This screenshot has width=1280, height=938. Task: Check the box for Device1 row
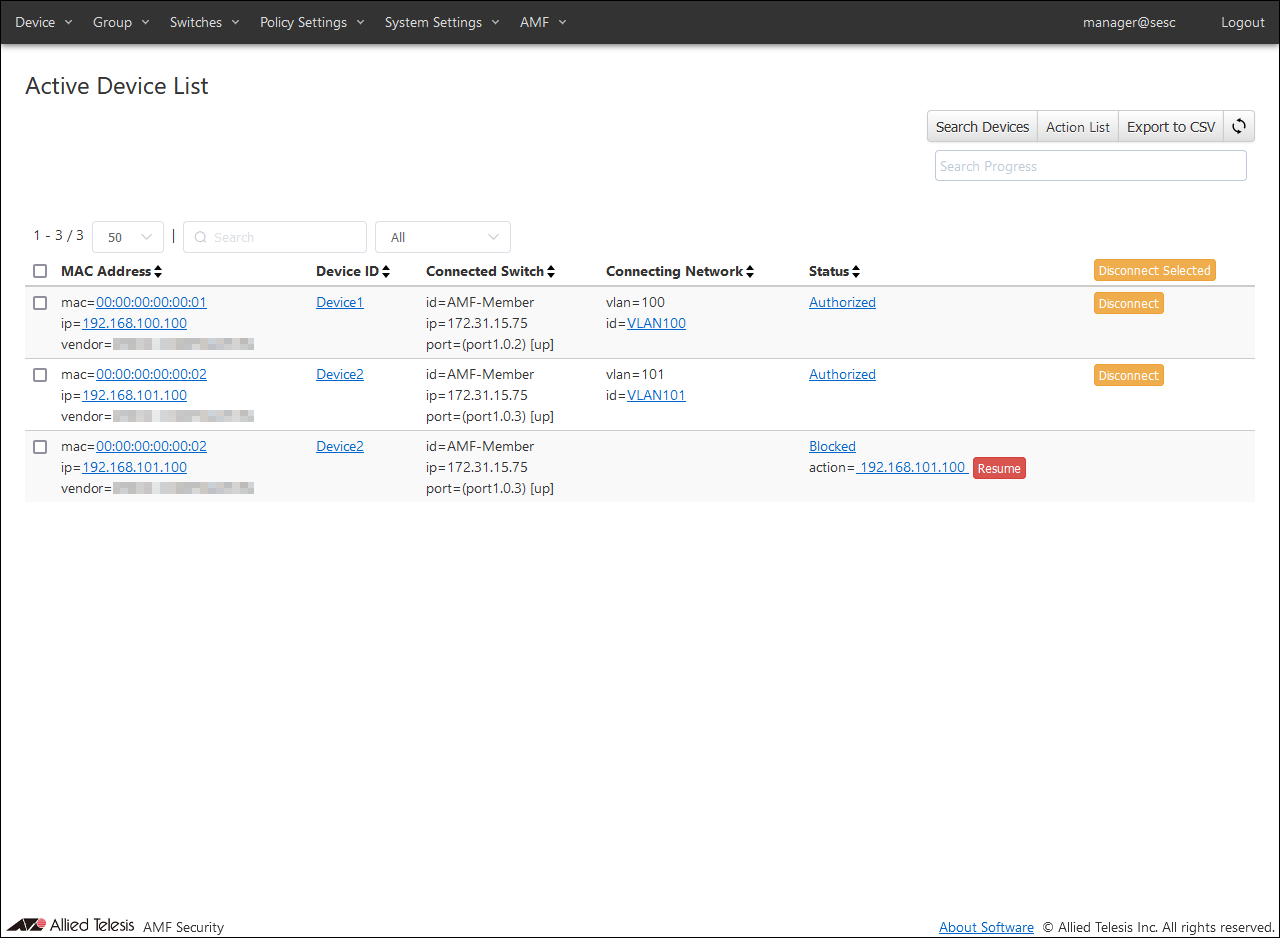pyautogui.click(x=40, y=303)
